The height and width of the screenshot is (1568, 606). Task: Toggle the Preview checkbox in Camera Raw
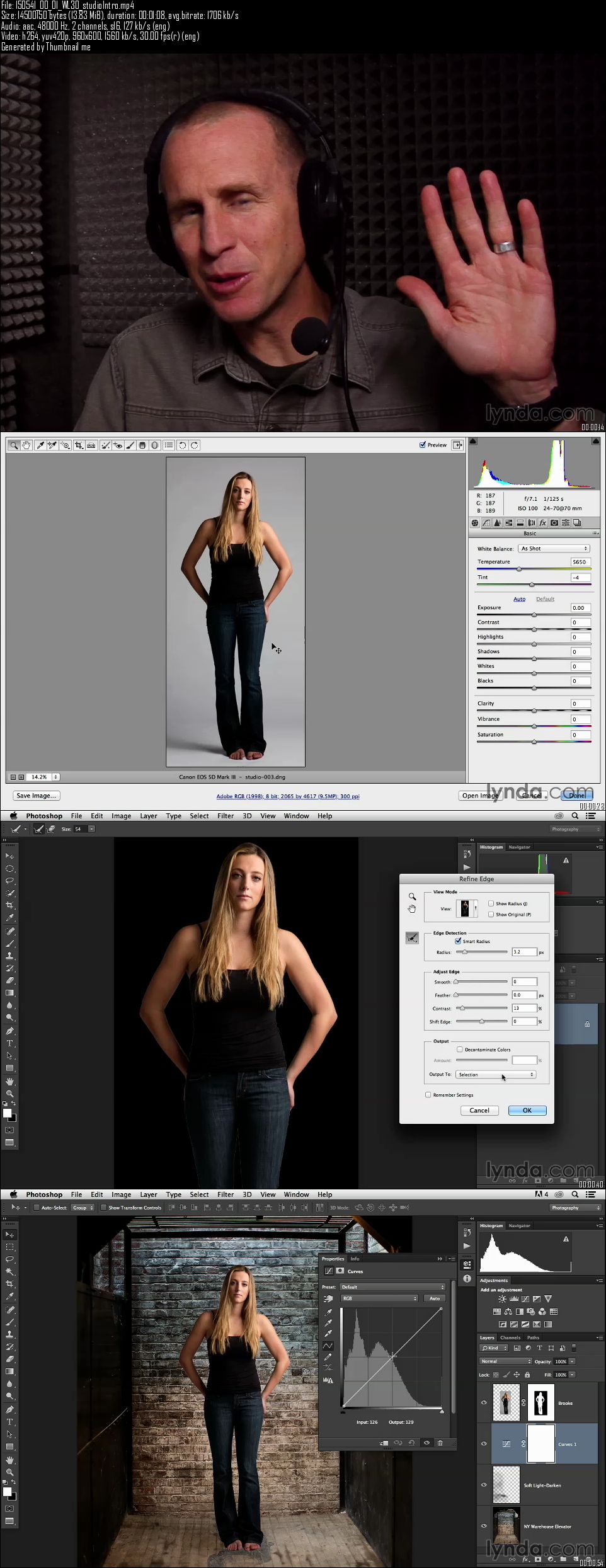tap(423, 445)
